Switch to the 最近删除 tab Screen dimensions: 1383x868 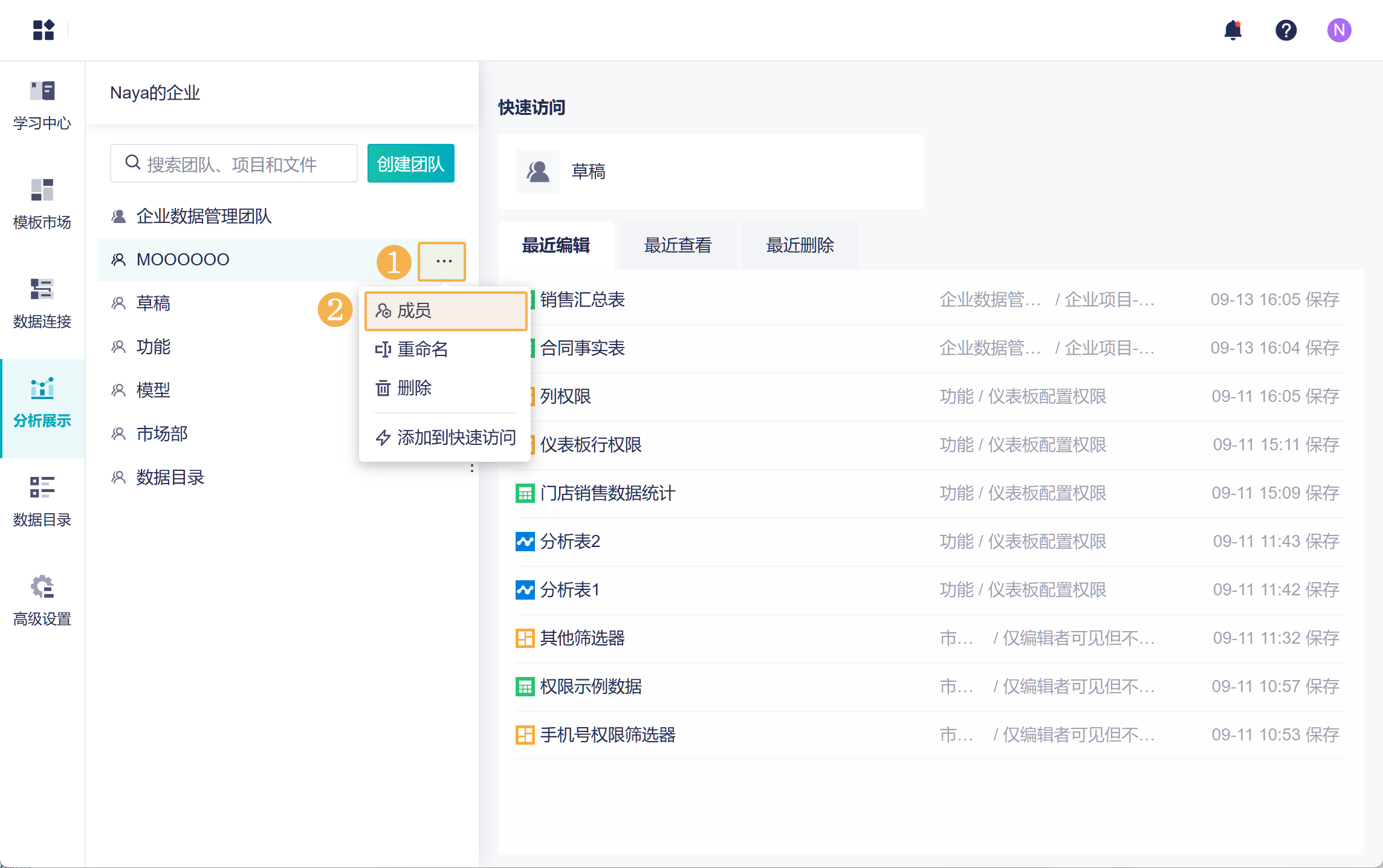point(800,245)
